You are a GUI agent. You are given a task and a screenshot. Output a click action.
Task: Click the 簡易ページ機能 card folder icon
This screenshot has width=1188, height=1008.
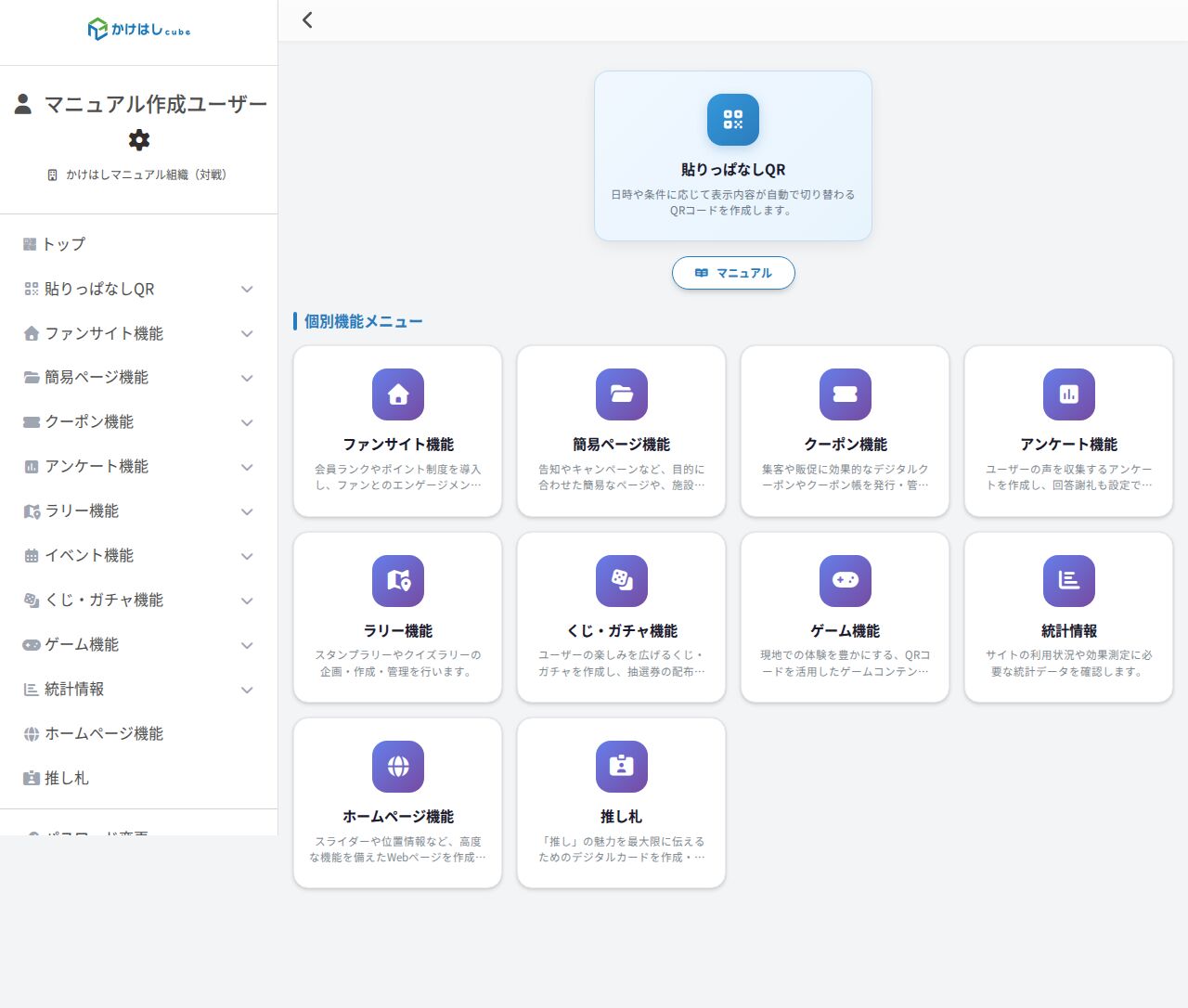point(622,394)
